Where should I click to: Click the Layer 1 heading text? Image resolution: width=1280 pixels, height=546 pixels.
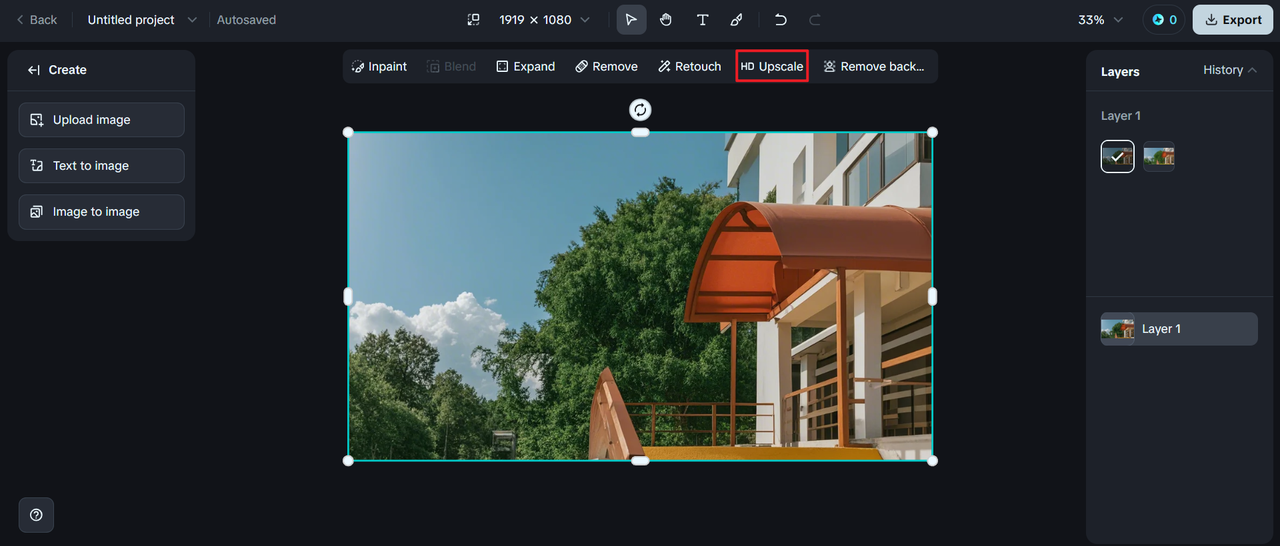(x=1121, y=116)
